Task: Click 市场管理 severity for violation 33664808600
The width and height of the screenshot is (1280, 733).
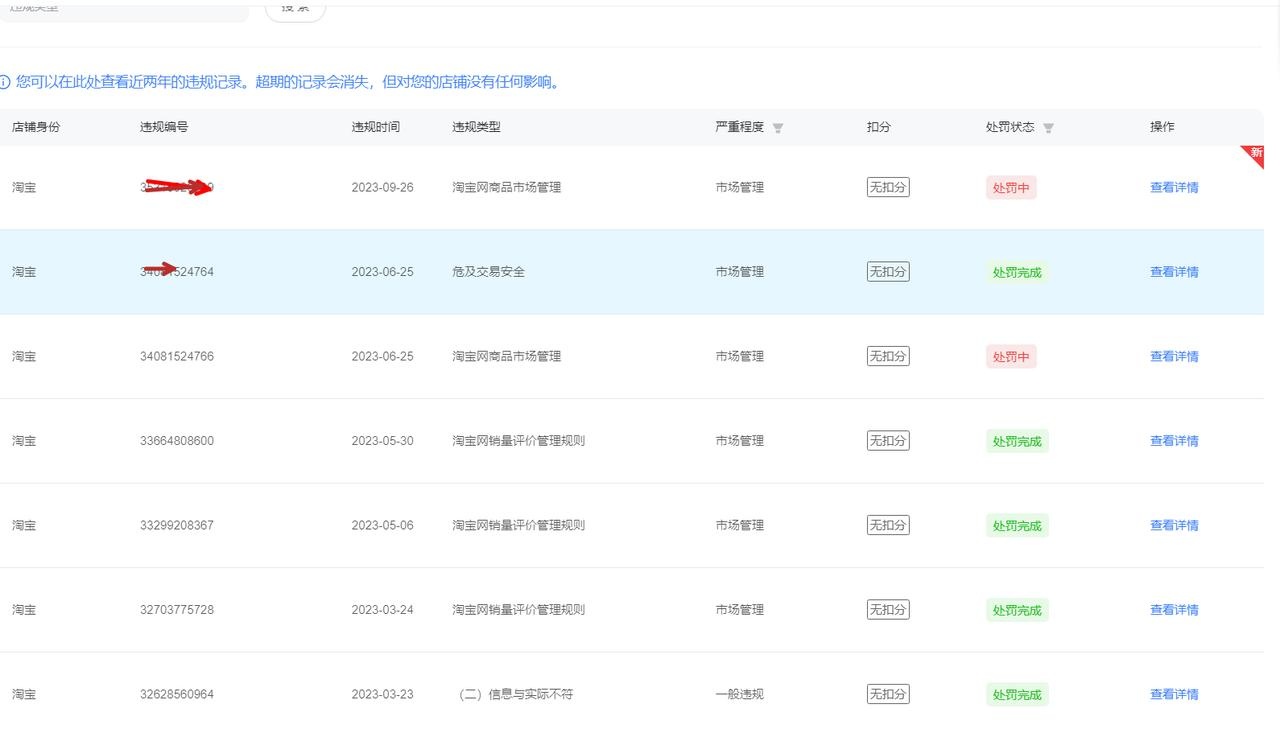Action: click(740, 441)
